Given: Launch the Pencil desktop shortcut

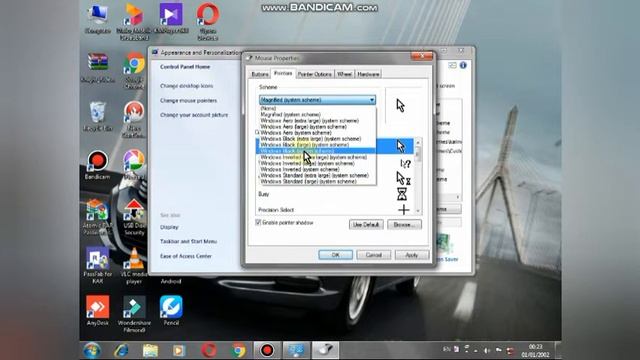Looking at the screenshot, I should pos(171,311).
